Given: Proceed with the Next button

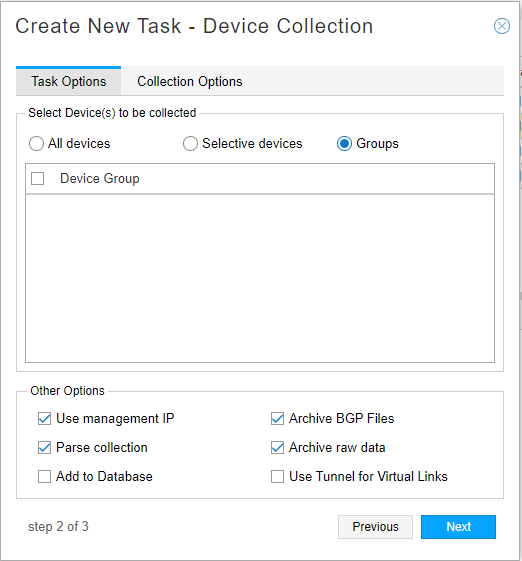Looking at the screenshot, I should (x=458, y=527).
